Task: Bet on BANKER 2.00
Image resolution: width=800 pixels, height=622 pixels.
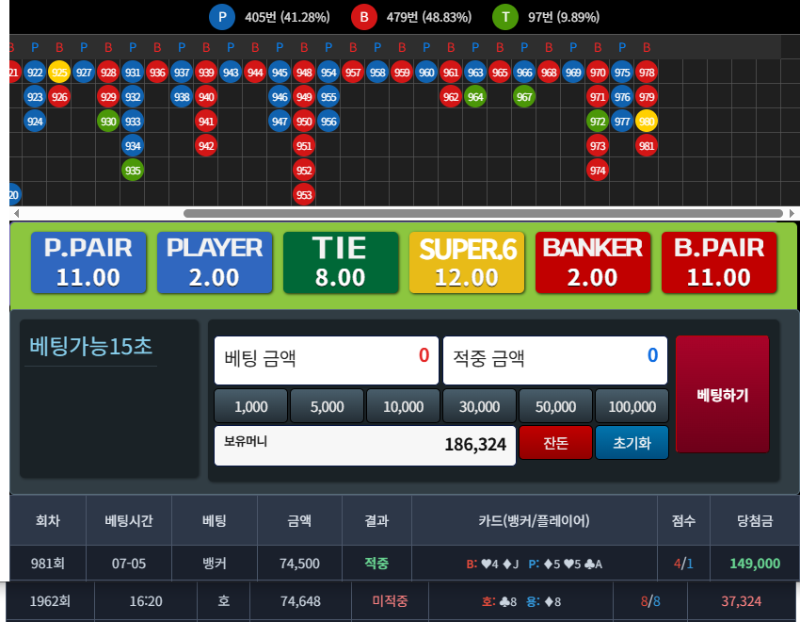Action: pyautogui.click(x=592, y=262)
